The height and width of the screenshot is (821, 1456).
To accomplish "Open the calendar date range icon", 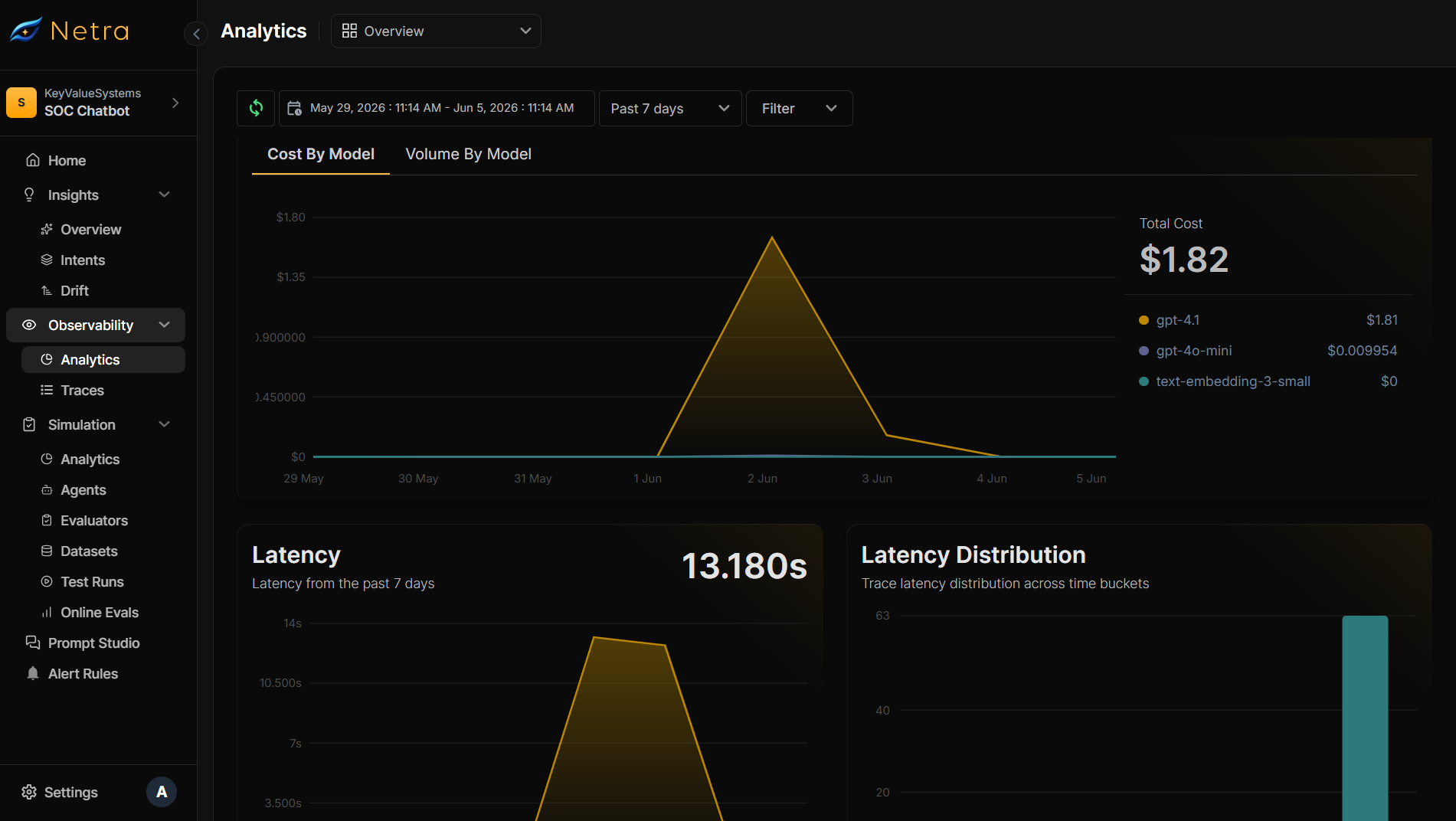I will [294, 108].
